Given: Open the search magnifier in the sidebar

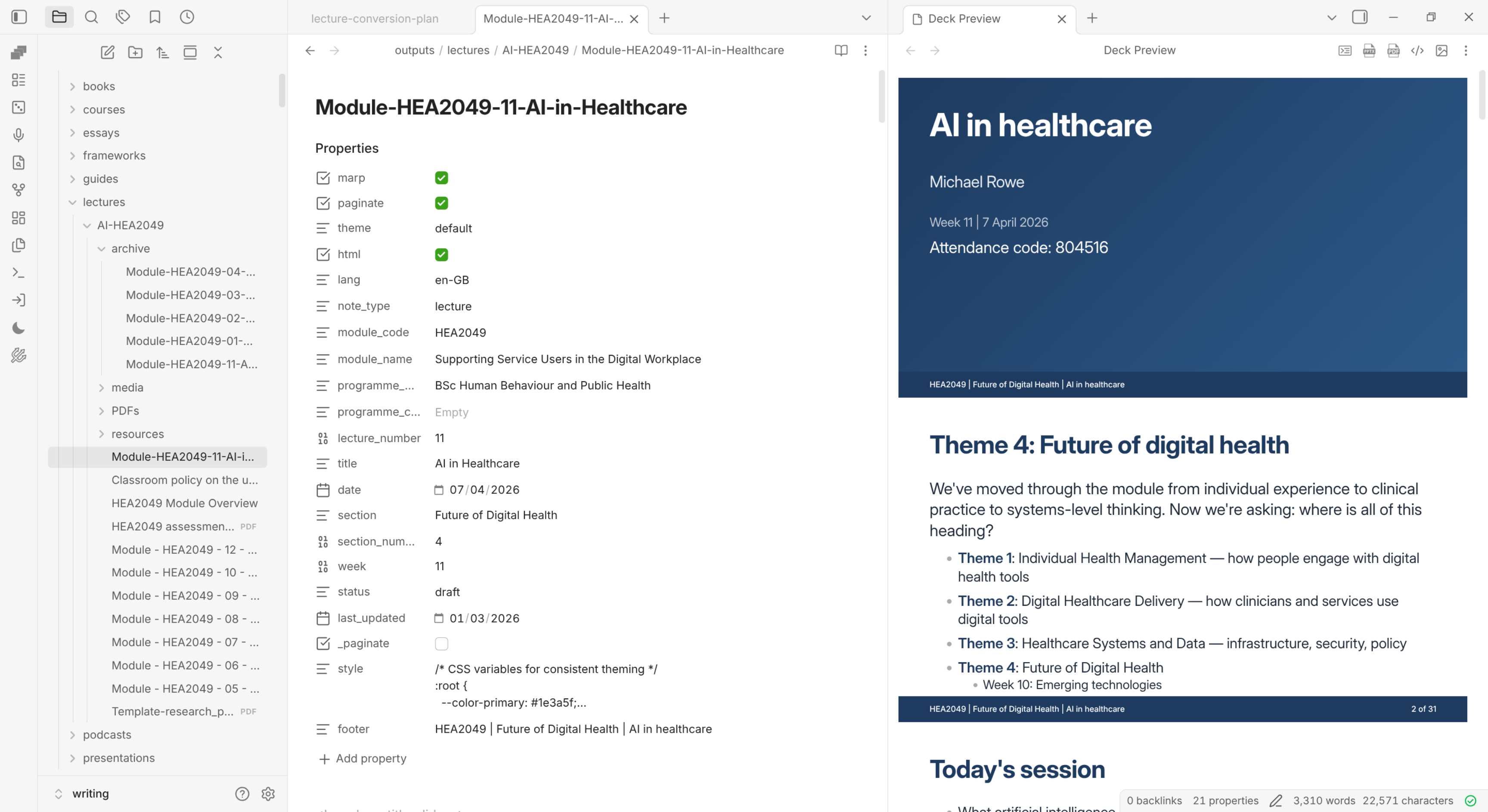Looking at the screenshot, I should 91,17.
